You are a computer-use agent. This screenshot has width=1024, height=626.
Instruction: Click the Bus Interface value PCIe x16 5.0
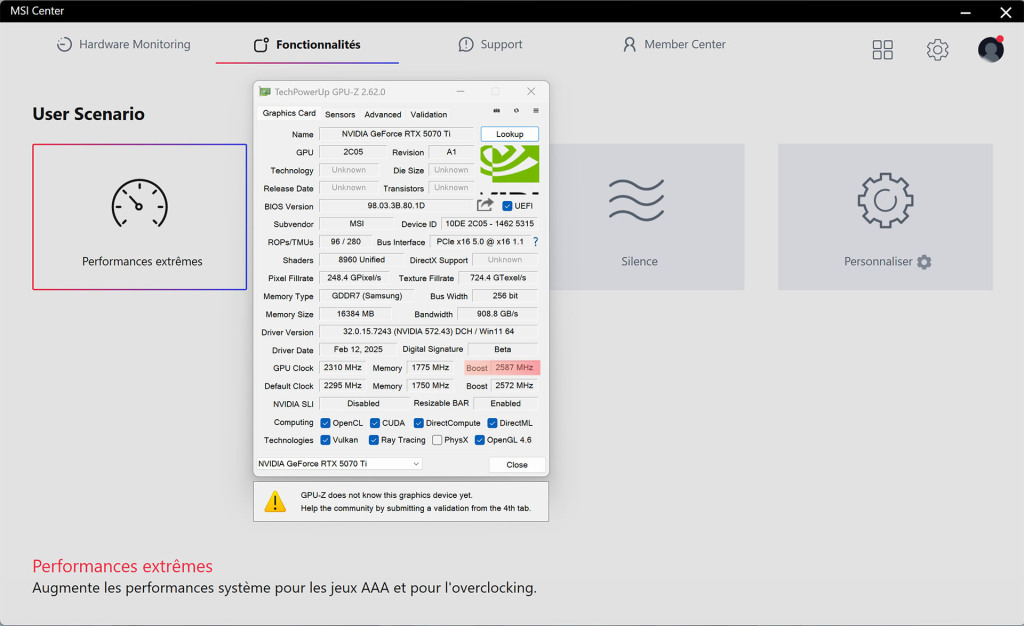point(480,242)
